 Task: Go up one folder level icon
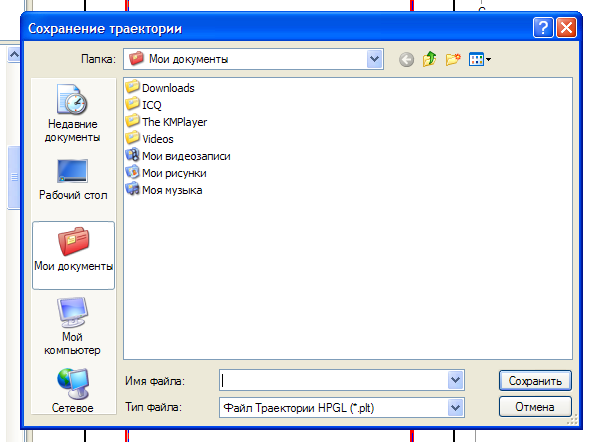coord(430,59)
